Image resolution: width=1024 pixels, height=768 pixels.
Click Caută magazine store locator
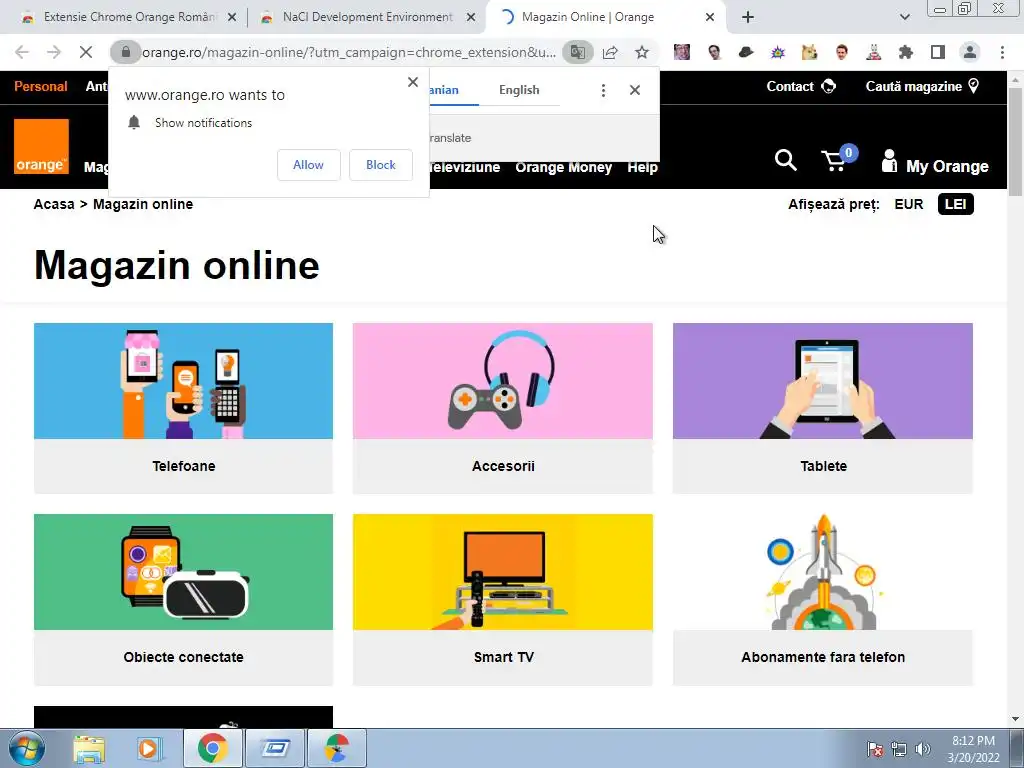click(x=922, y=86)
